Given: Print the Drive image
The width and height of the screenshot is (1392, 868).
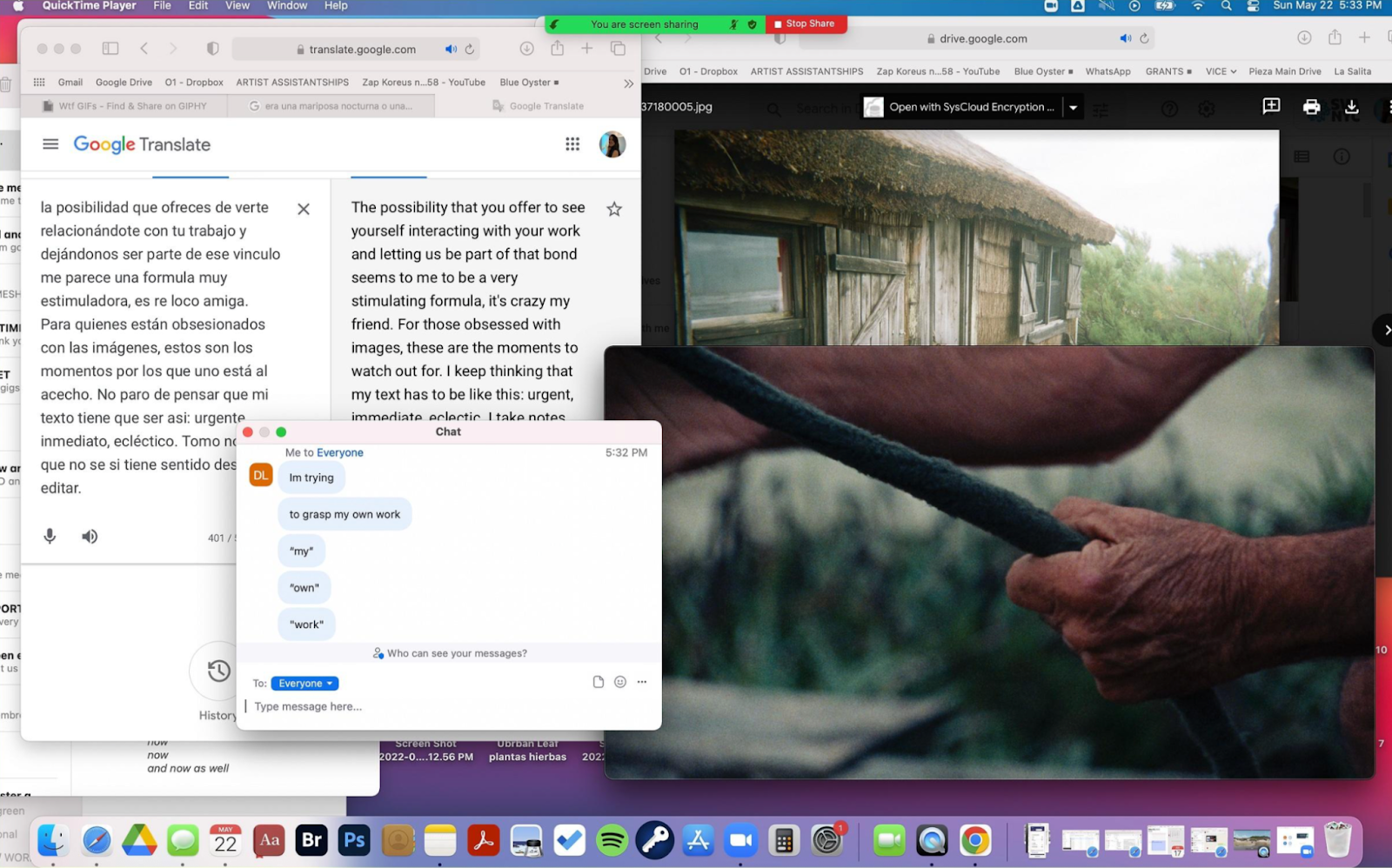Looking at the screenshot, I should click(1311, 107).
